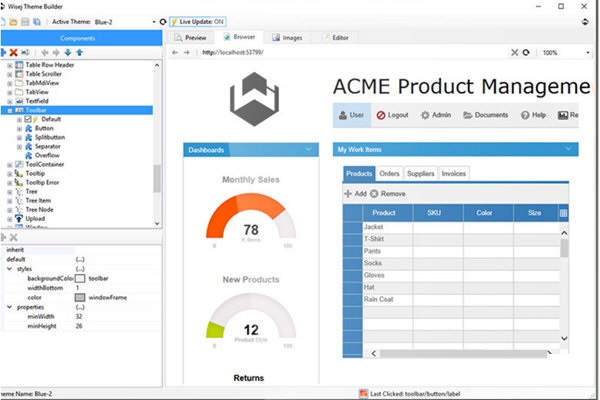The image size is (600, 400).
Task: Select the Tooltip Error item
Action: [x=42, y=183]
